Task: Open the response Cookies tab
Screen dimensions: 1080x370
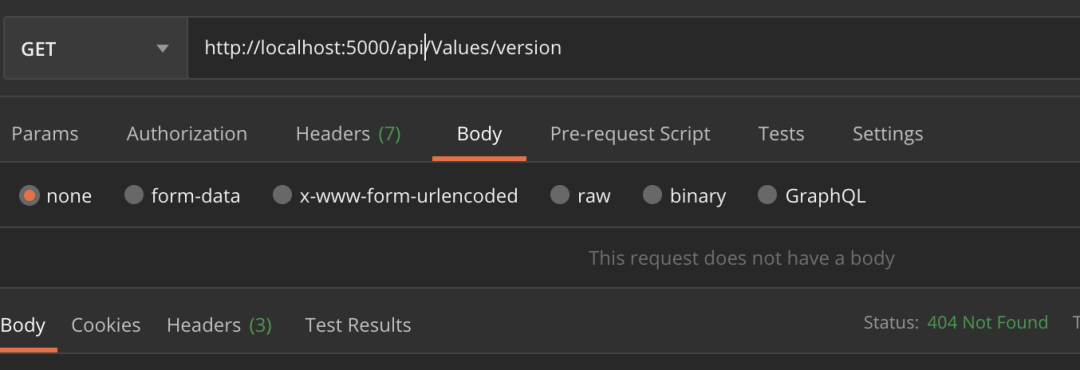Action: point(106,325)
